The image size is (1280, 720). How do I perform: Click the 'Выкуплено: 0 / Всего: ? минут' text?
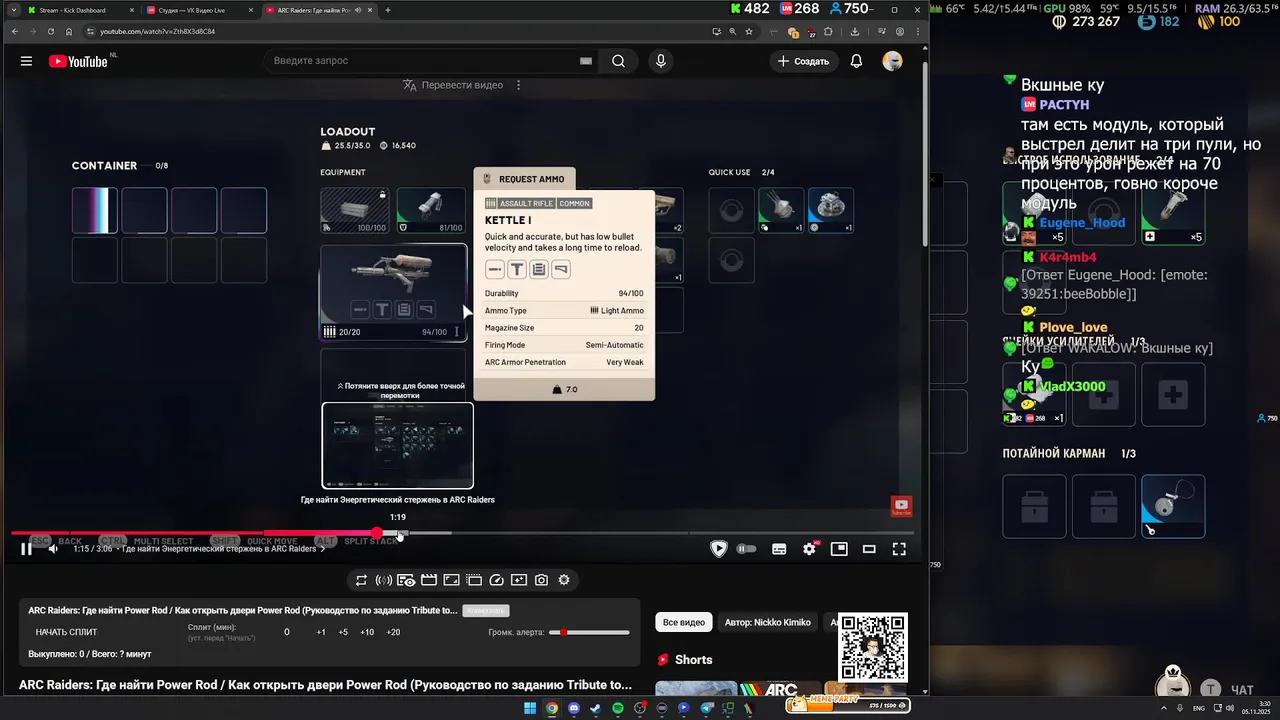(90, 654)
